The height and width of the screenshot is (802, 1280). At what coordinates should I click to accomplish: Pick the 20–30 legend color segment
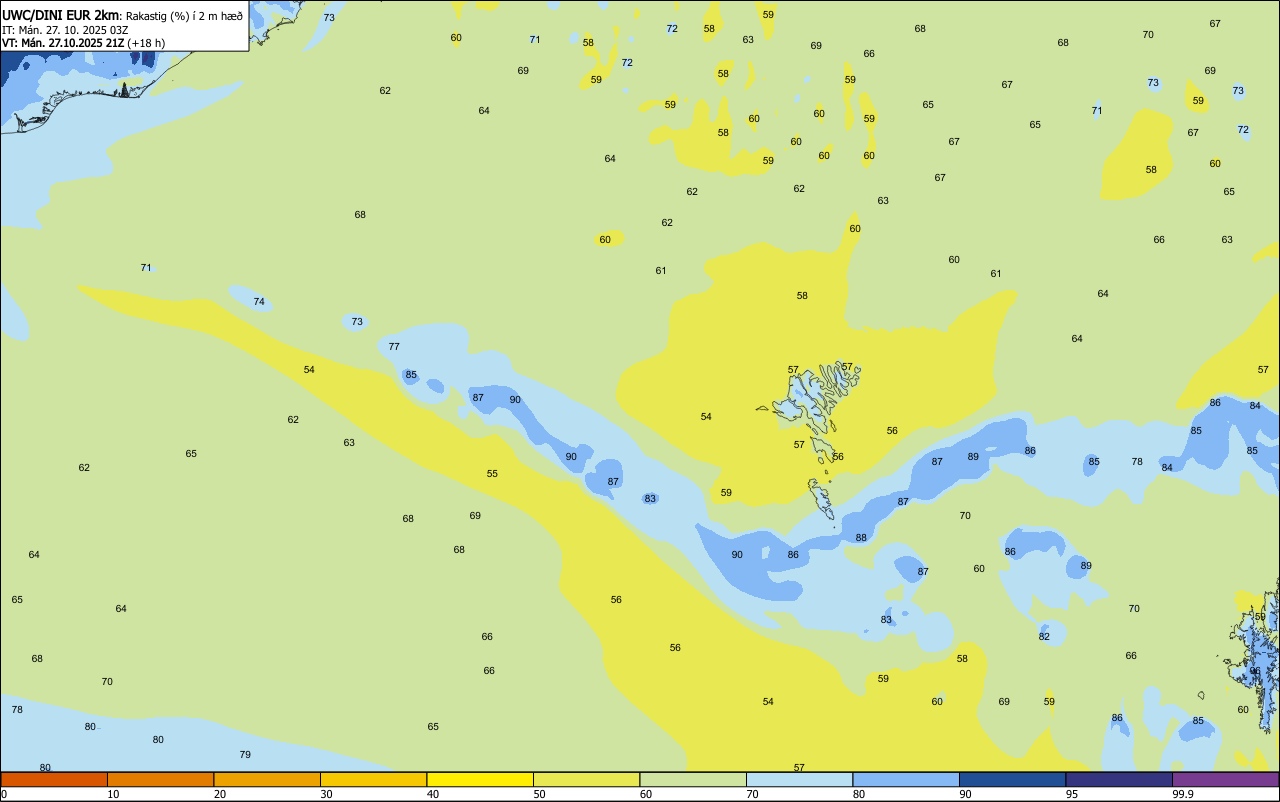pyautogui.click(x=267, y=779)
